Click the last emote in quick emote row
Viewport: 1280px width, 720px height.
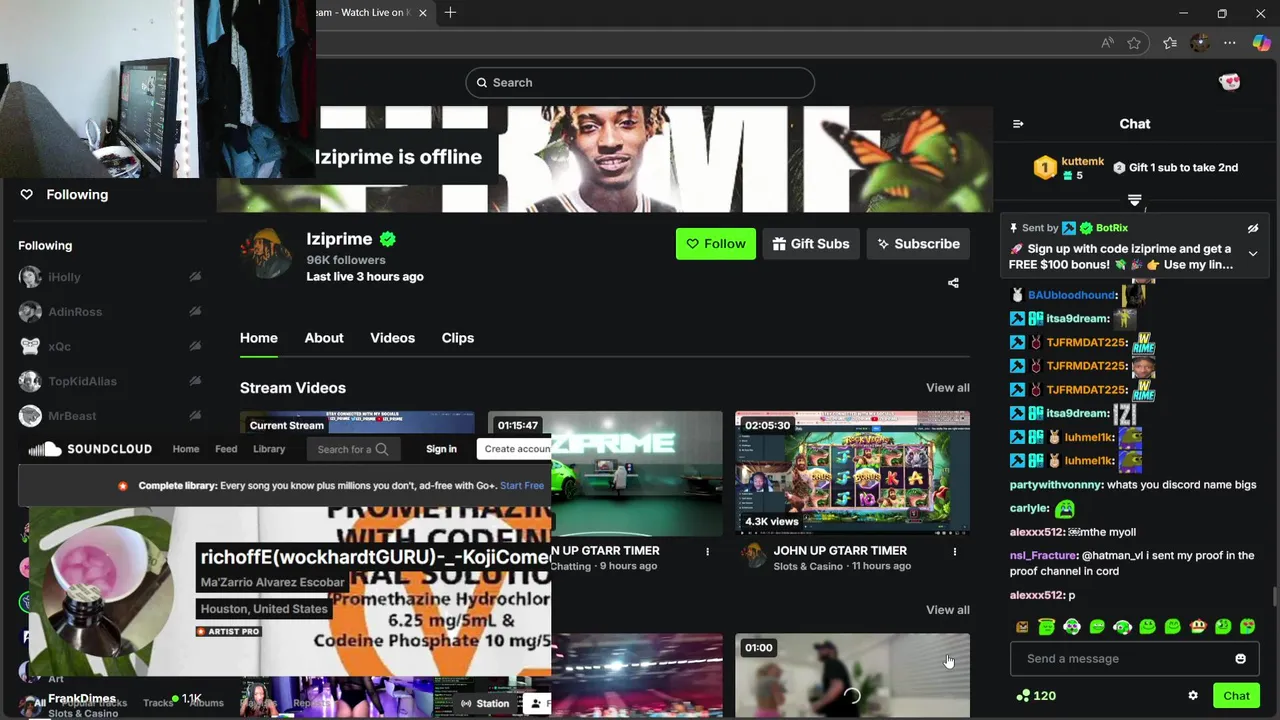[x=1247, y=627]
